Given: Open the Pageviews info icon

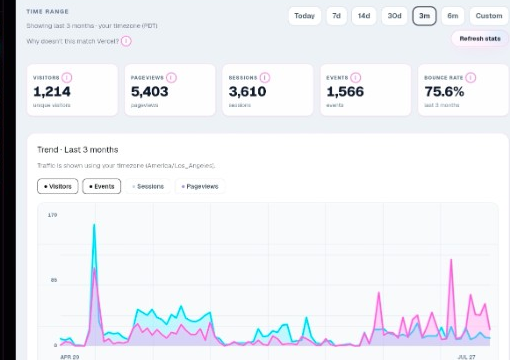Looking at the screenshot, I should coord(171,78).
